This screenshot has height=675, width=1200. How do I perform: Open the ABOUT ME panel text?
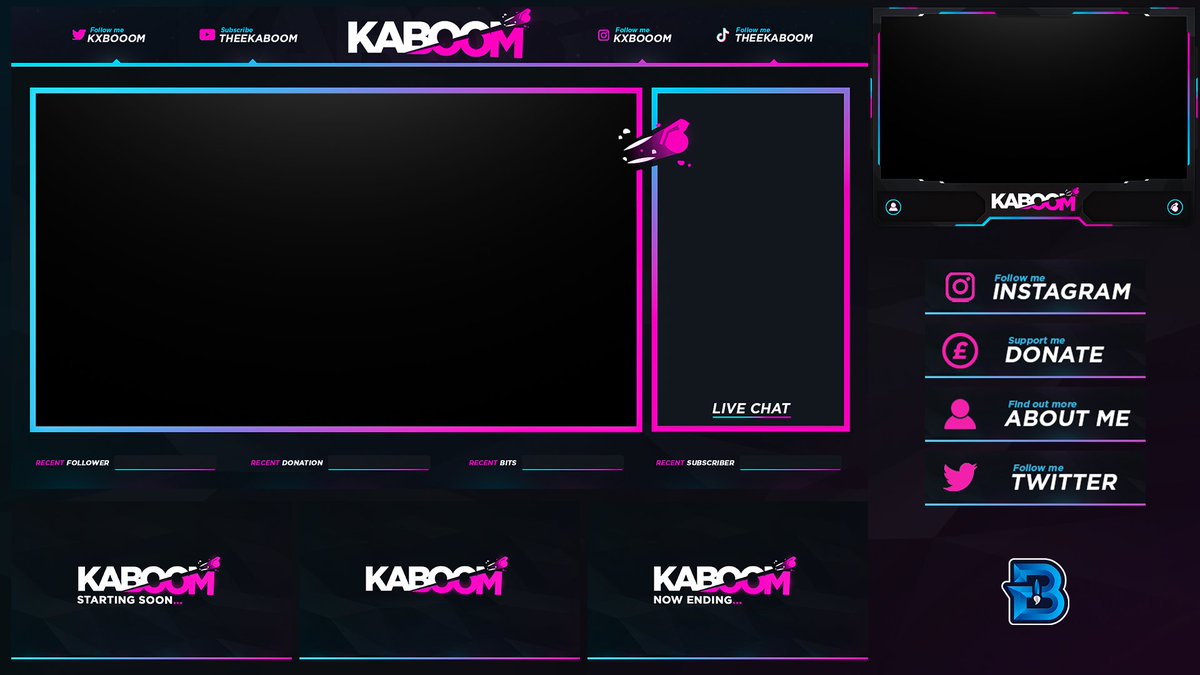[x=1067, y=419]
